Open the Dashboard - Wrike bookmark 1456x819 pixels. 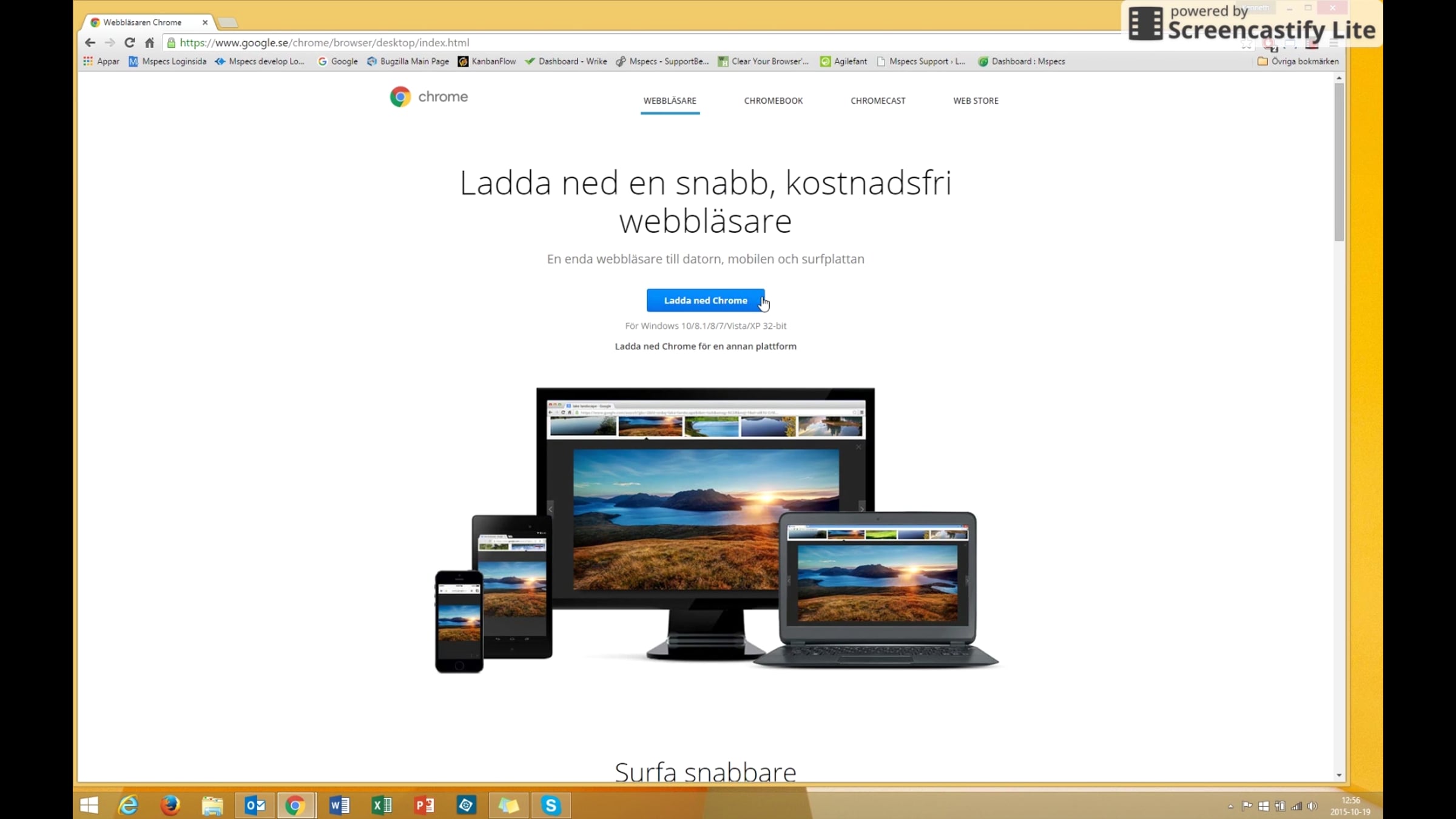coord(566,61)
